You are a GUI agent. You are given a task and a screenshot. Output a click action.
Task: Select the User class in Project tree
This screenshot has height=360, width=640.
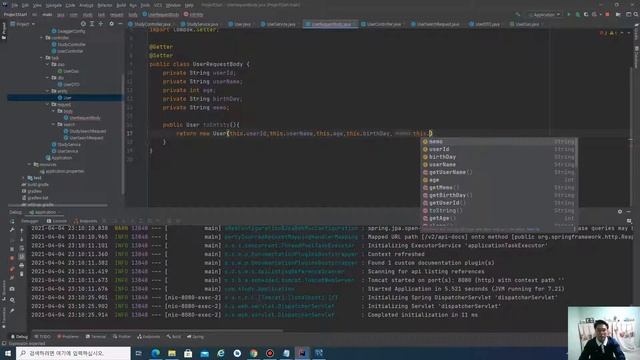(64, 98)
